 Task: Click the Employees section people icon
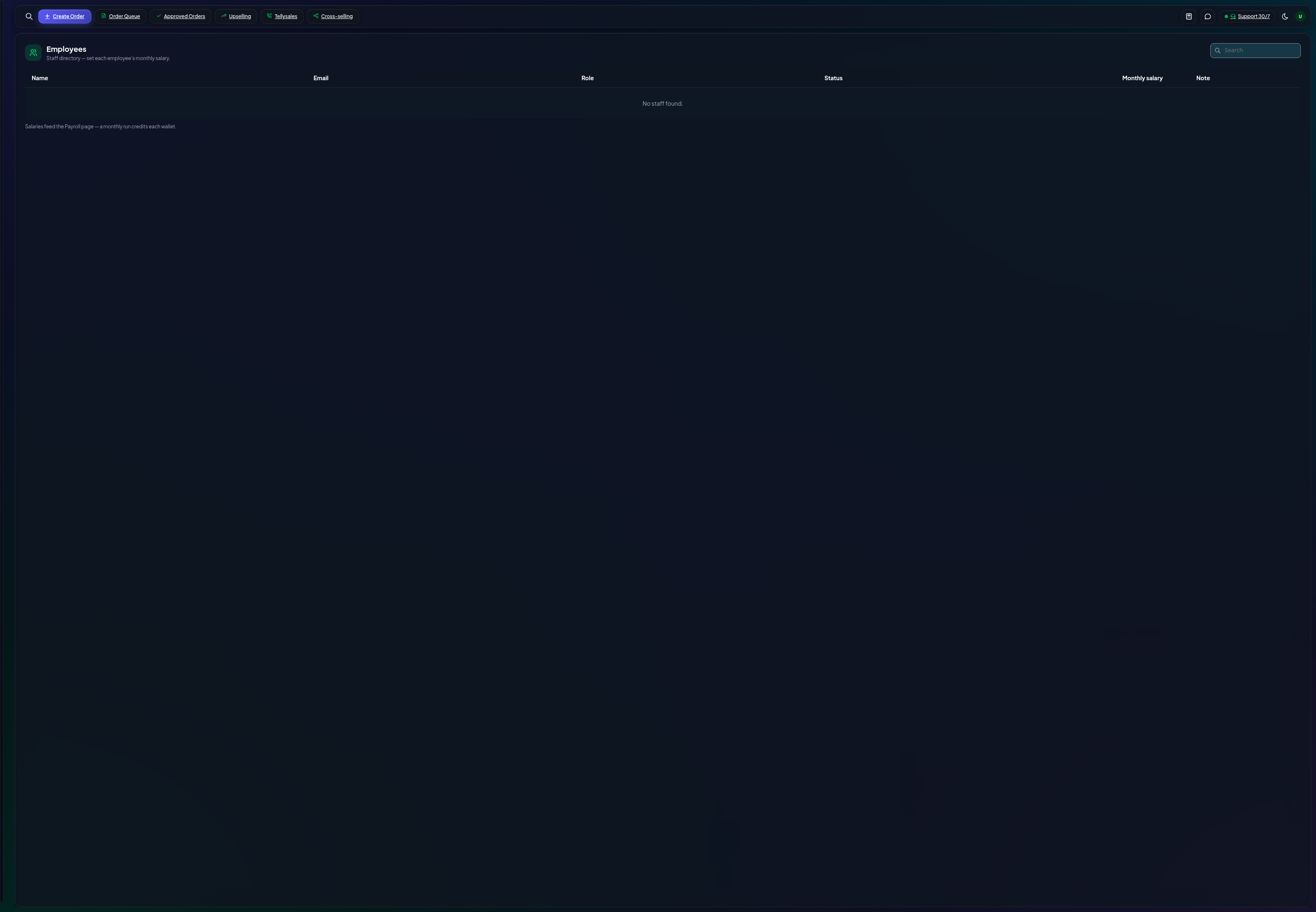click(x=33, y=53)
